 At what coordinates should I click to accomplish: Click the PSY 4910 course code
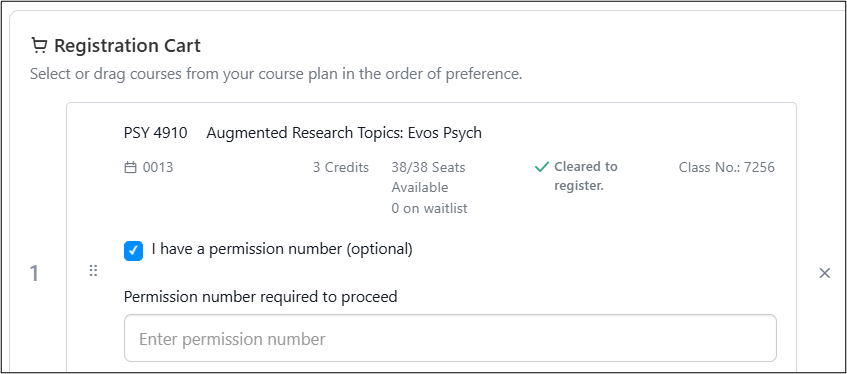click(156, 133)
